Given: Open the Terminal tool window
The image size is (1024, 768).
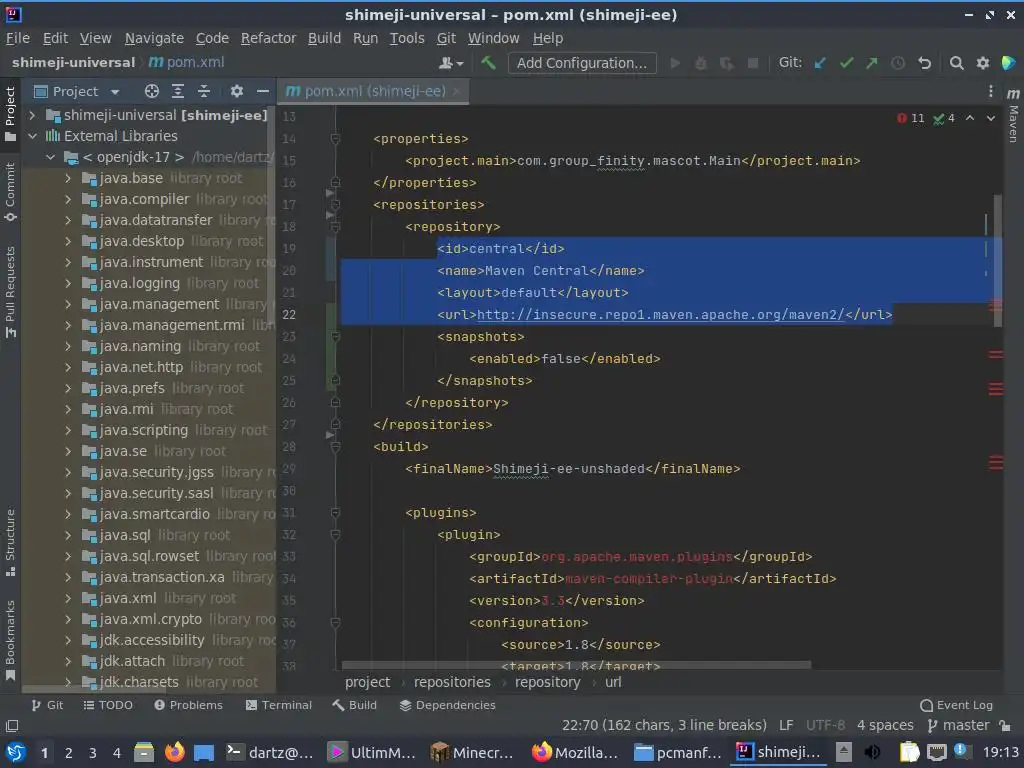Looking at the screenshot, I should 278,705.
